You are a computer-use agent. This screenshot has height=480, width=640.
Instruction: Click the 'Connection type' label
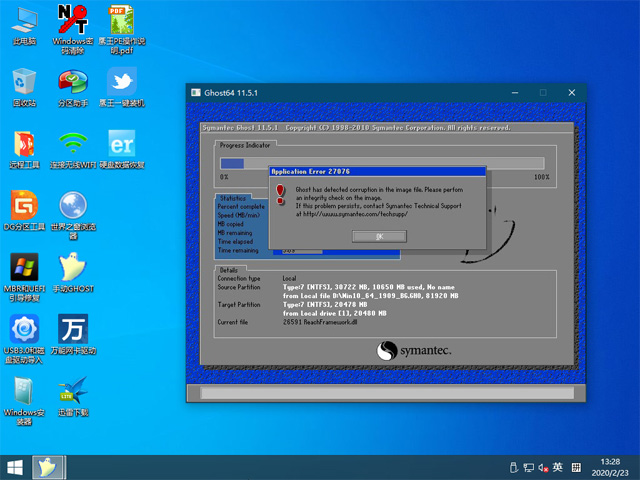239,278
